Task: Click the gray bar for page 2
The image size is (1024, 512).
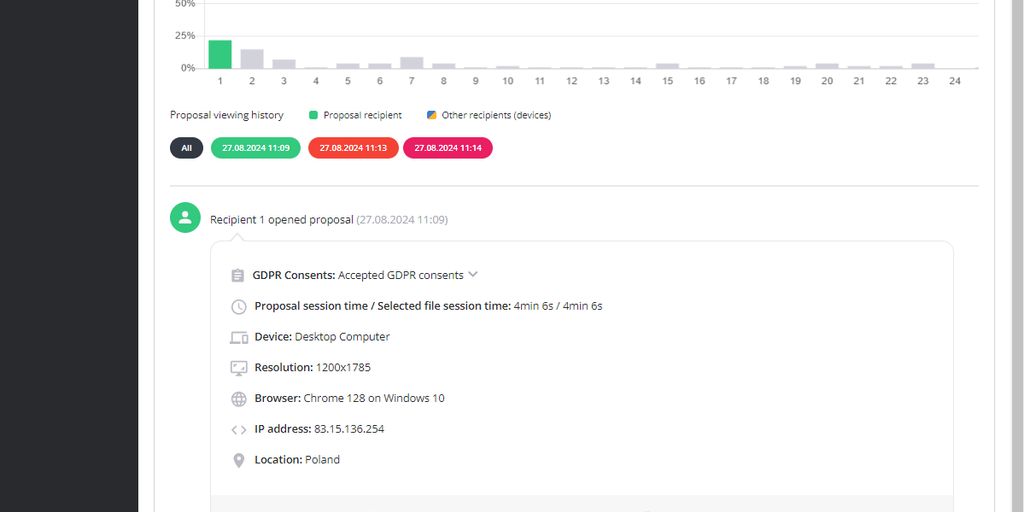Action: coord(252,59)
